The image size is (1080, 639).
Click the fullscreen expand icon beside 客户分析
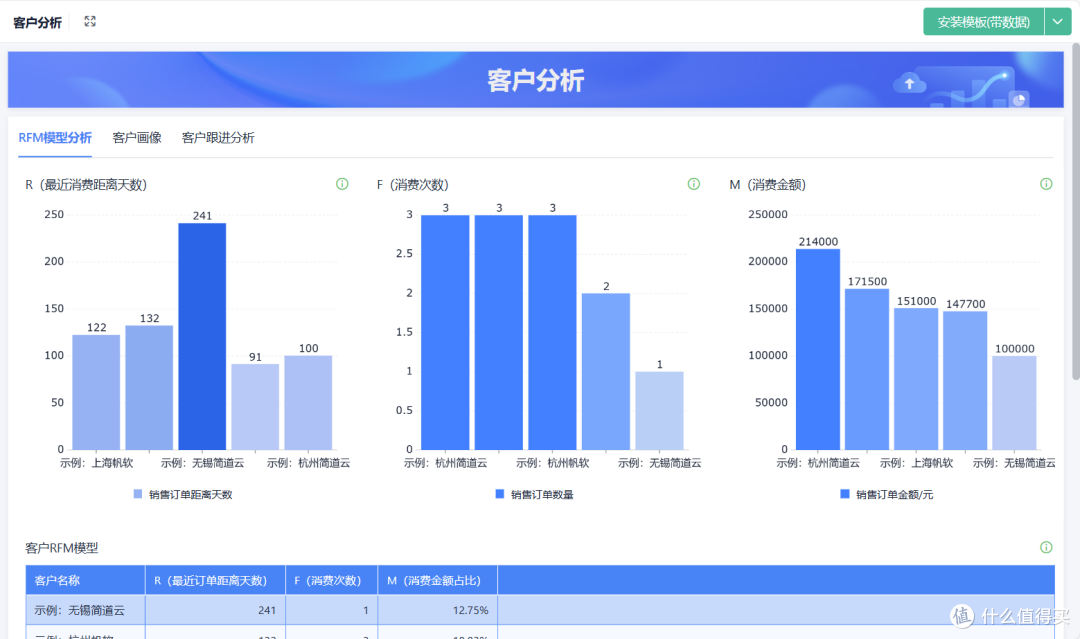[90, 21]
